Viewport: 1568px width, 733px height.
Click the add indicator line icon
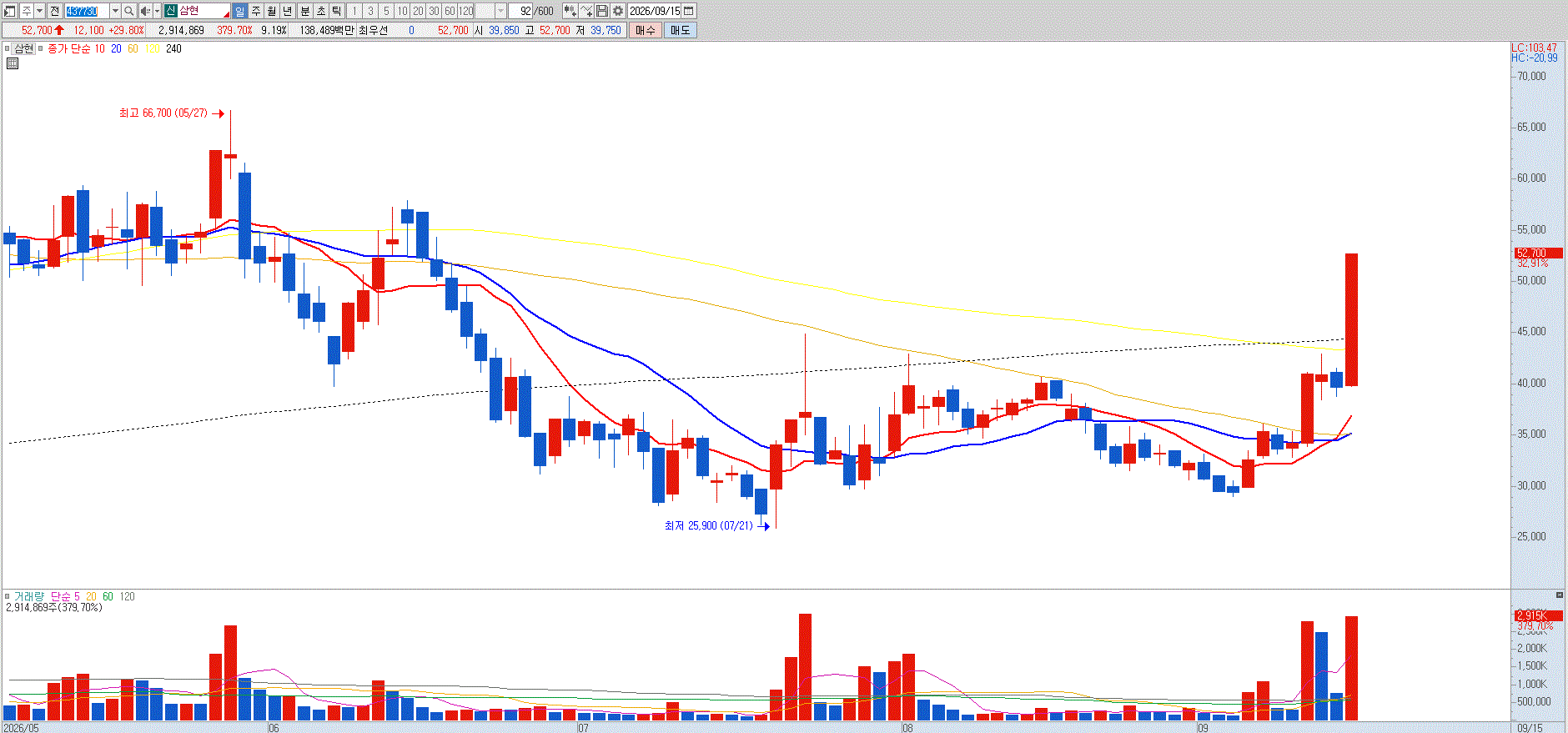point(586,11)
